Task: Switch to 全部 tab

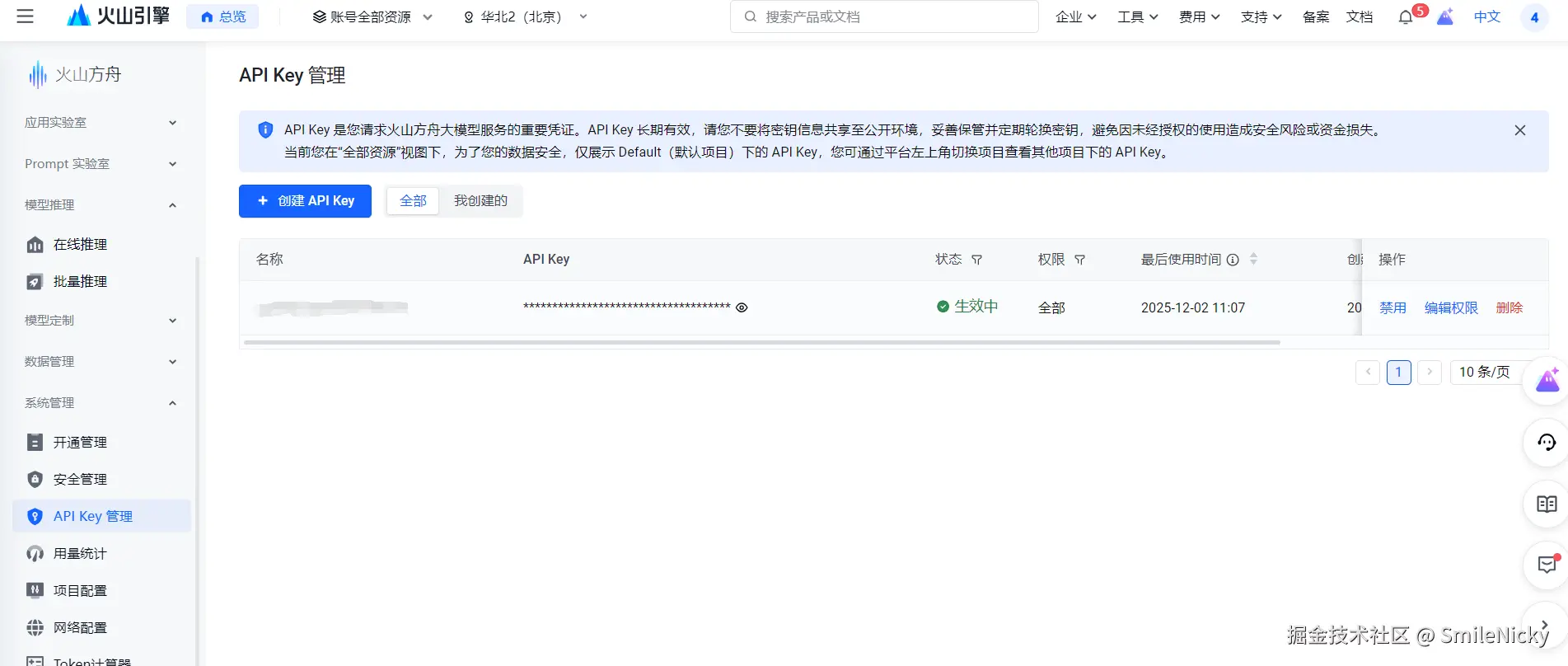Action: [413, 200]
